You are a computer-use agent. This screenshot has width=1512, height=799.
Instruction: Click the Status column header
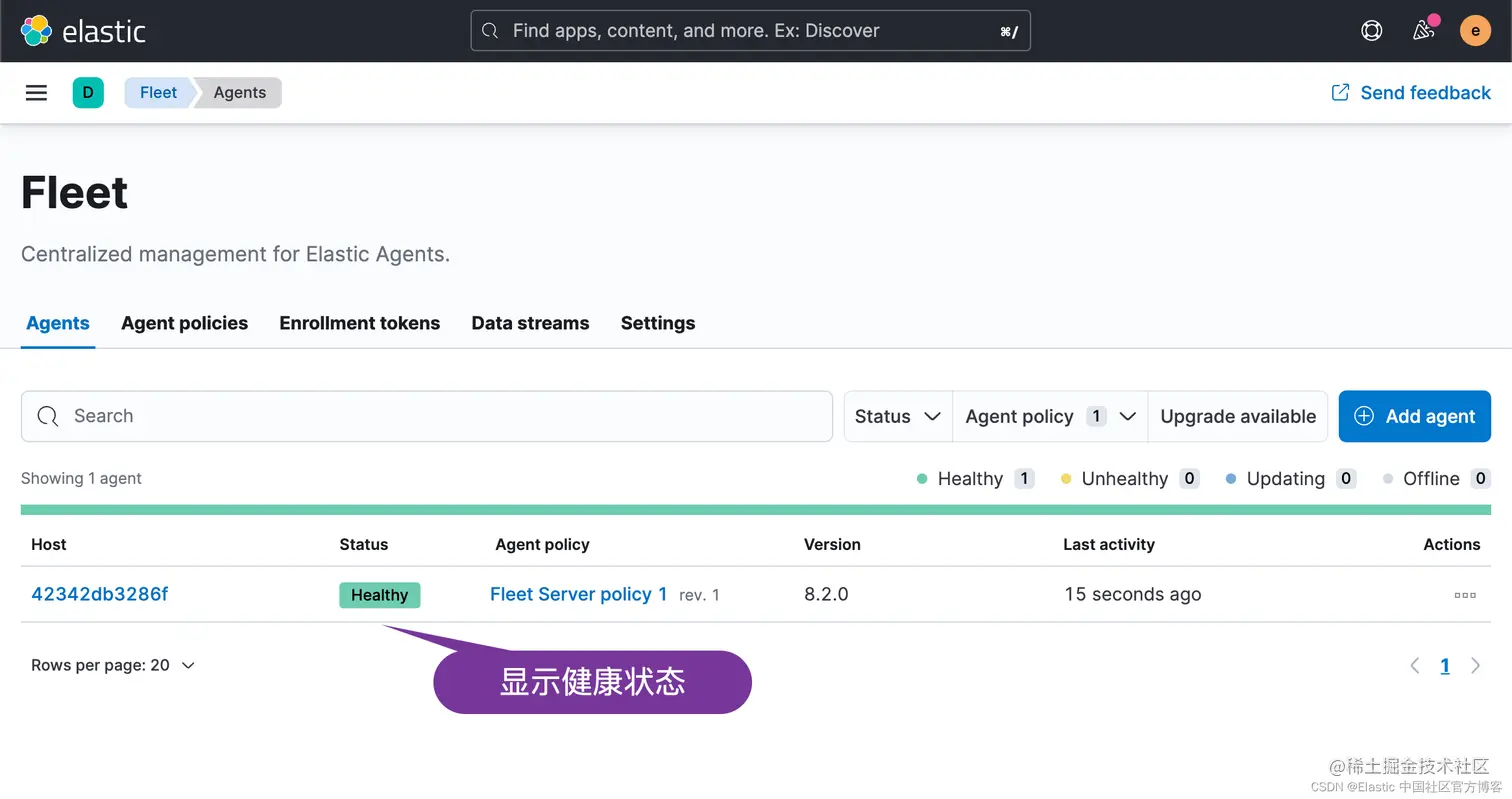(x=364, y=544)
